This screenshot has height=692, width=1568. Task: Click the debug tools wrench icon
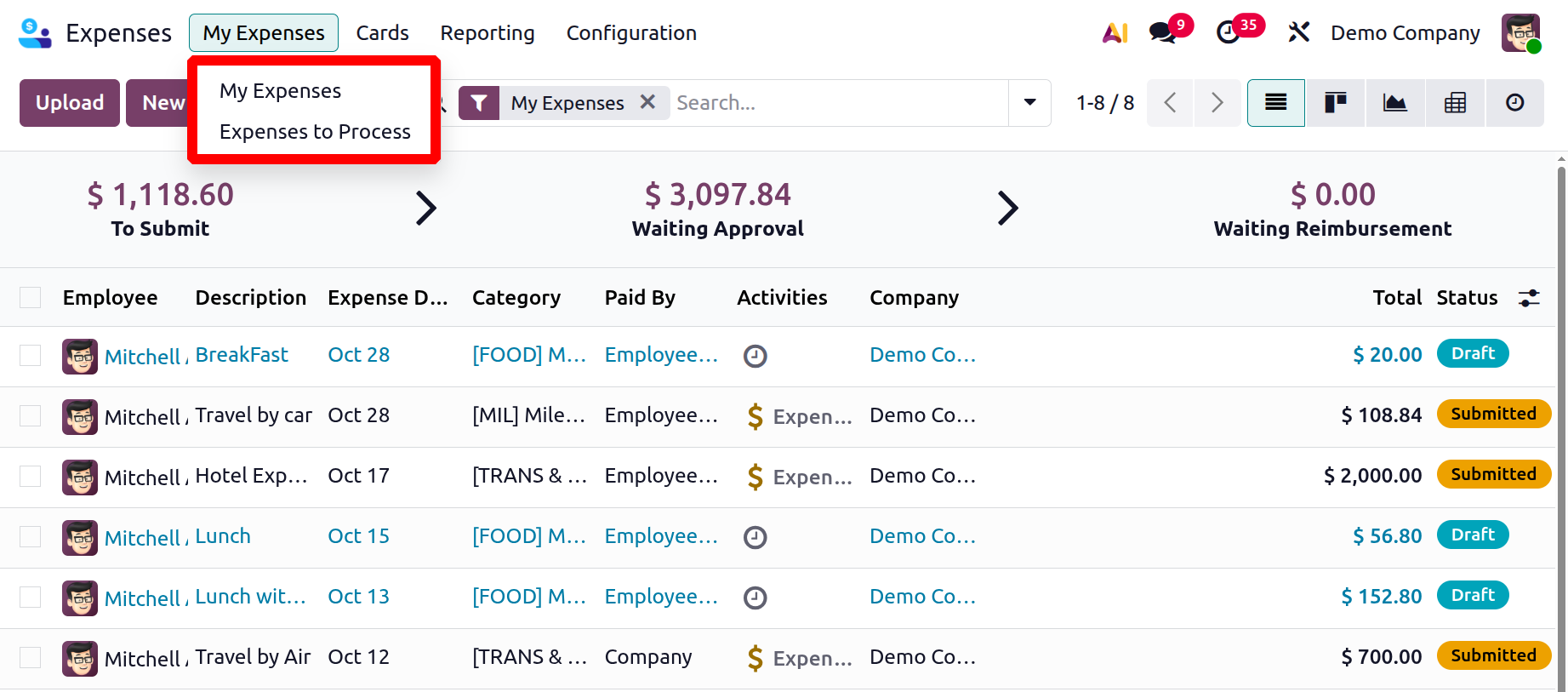[x=1298, y=33]
